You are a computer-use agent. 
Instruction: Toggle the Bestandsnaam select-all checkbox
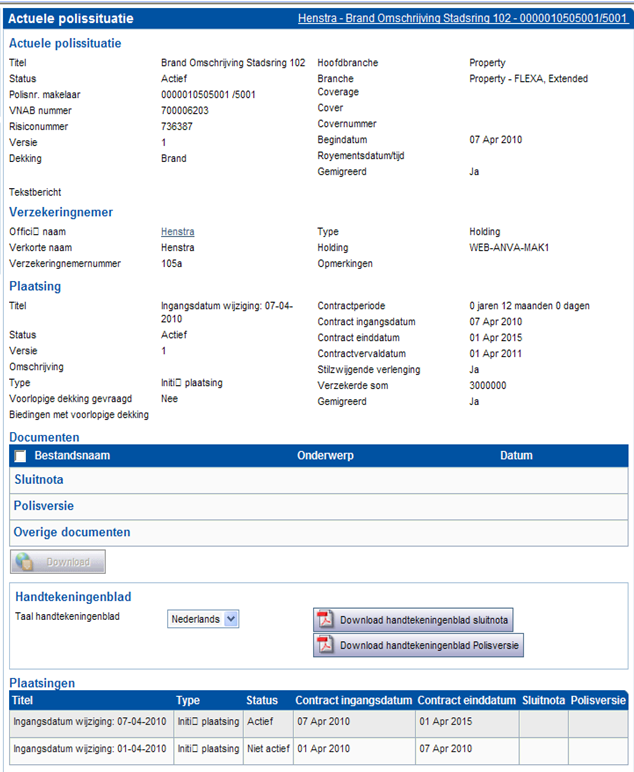20,456
